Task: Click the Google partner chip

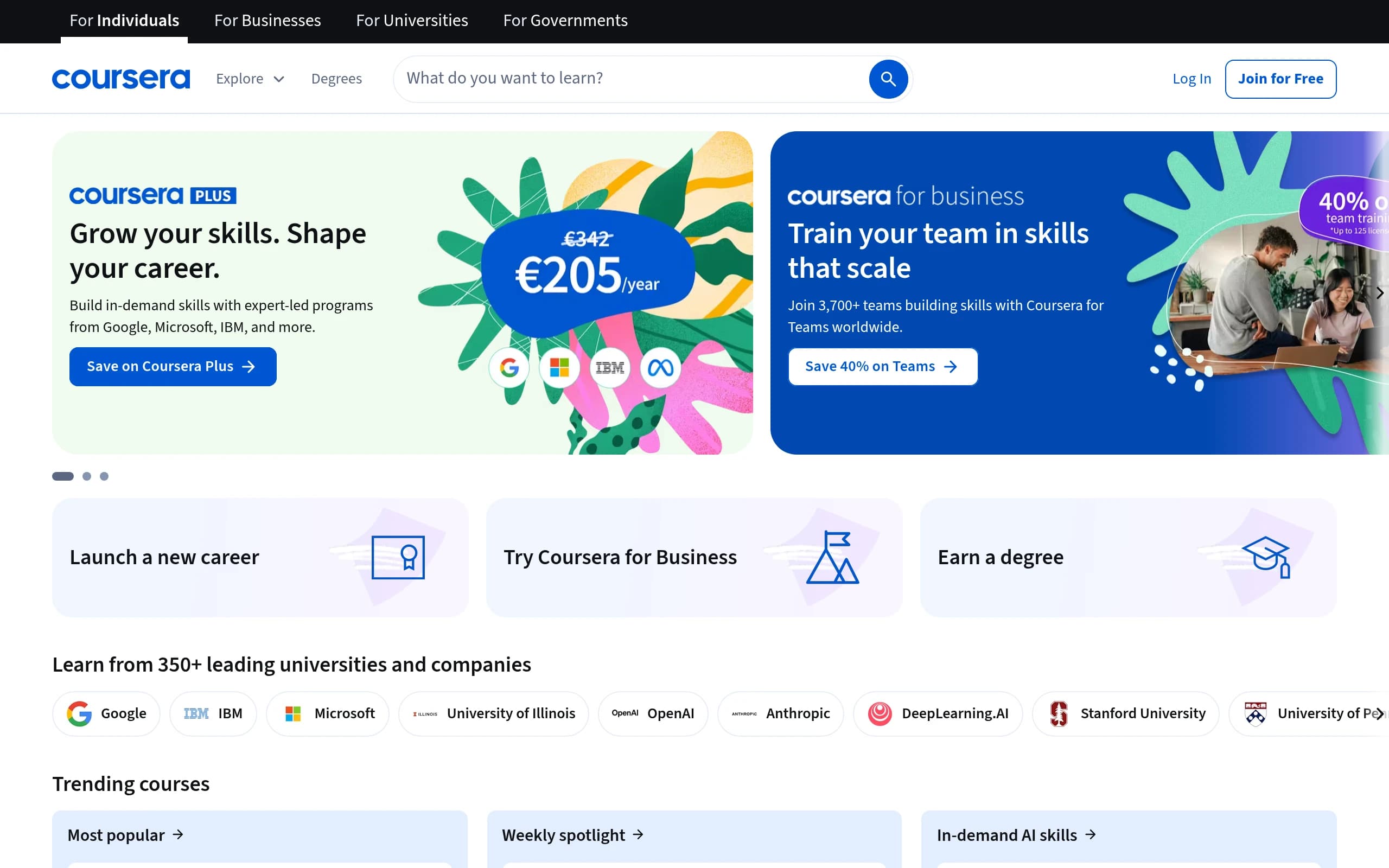Action: (106, 713)
